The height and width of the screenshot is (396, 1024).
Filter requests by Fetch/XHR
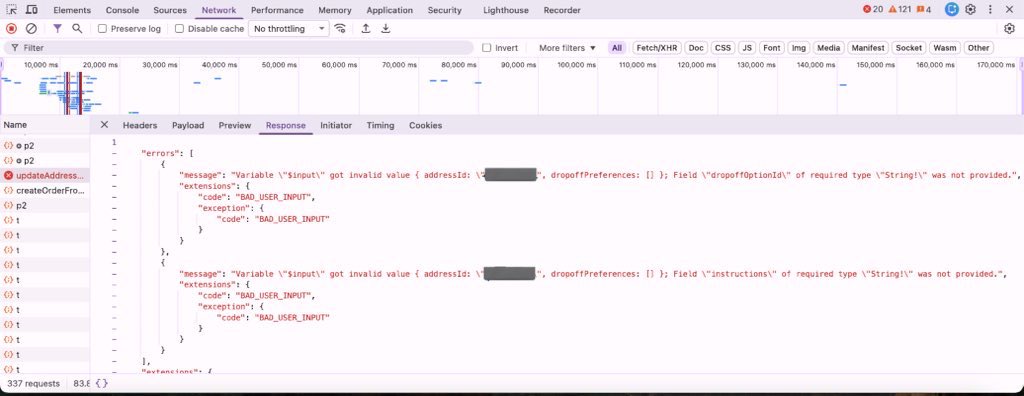pyautogui.click(x=657, y=48)
